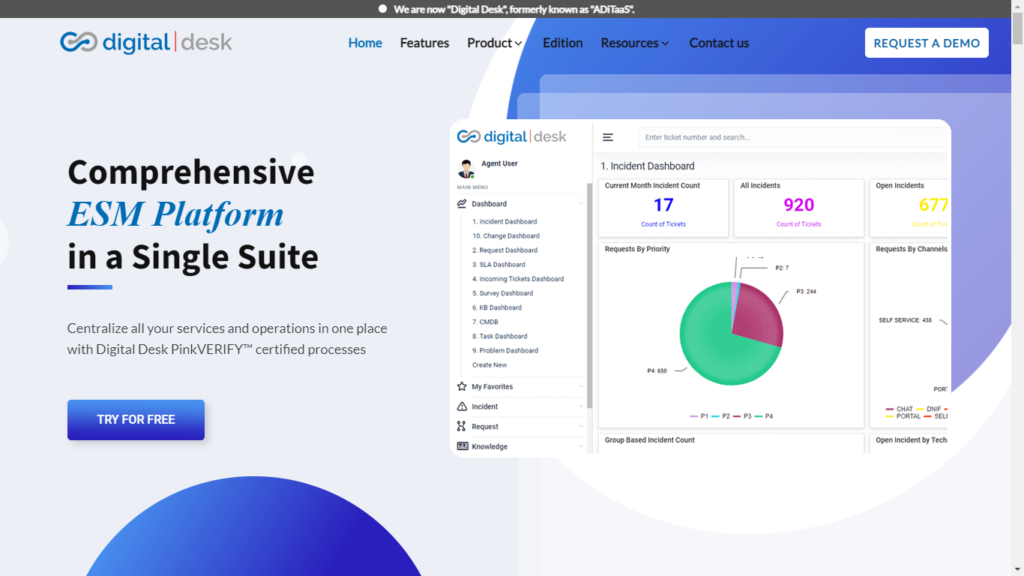The width and height of the screenshot is (1024, 576).
Task: Go to the Features menu item
Action: click(424, 43)
